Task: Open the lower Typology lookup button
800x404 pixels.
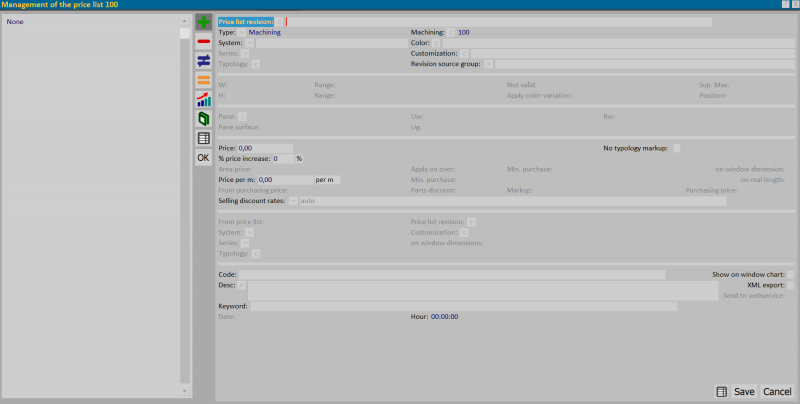Action: [x=256, y=254]
